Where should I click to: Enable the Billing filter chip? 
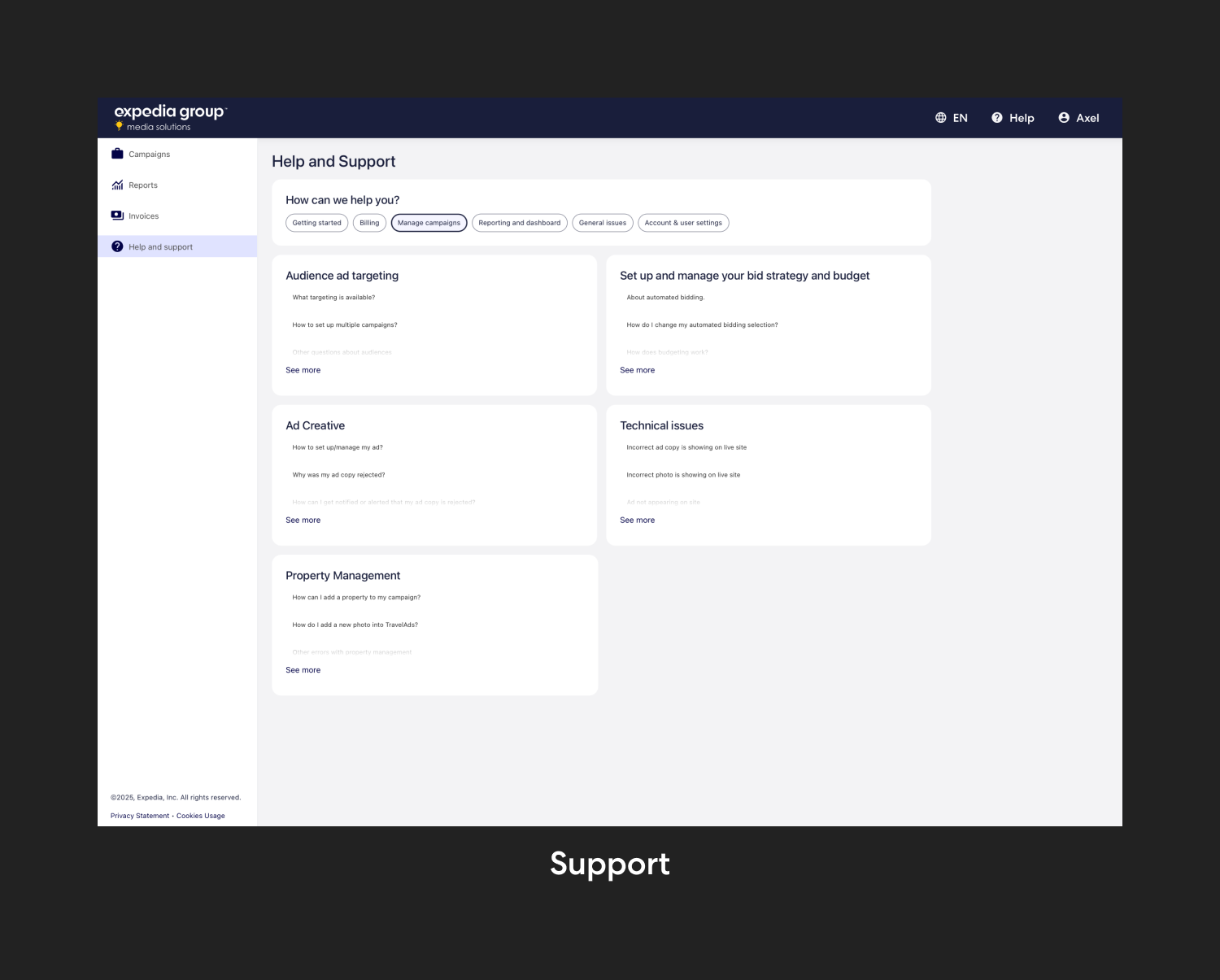coord(369,222)
